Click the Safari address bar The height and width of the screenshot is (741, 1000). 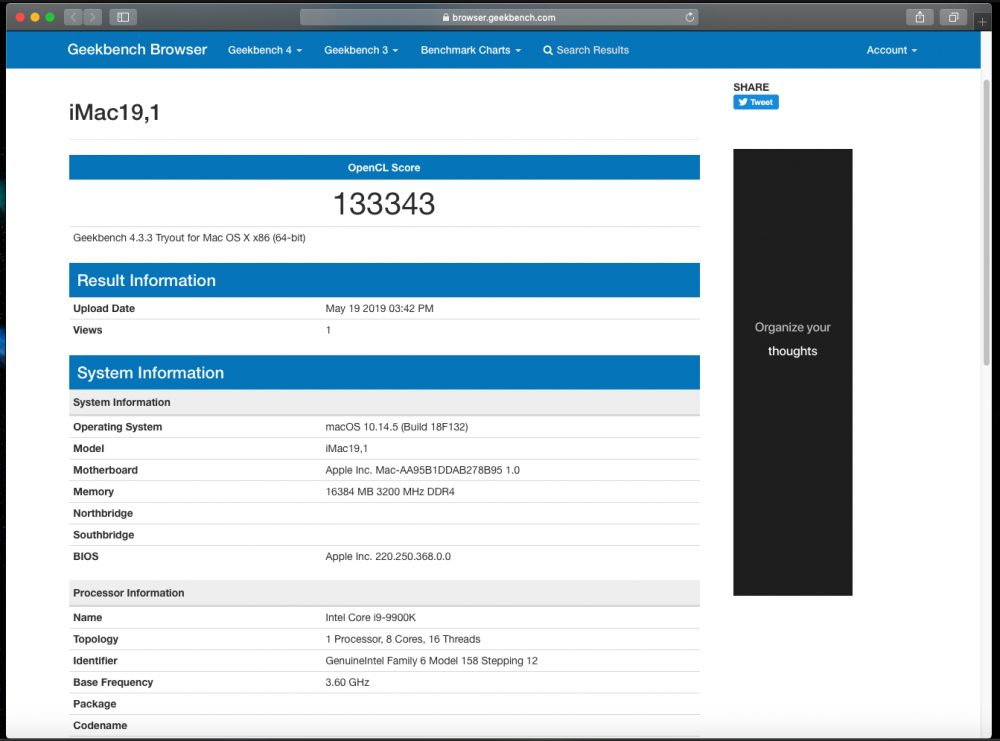click(499, 17)
